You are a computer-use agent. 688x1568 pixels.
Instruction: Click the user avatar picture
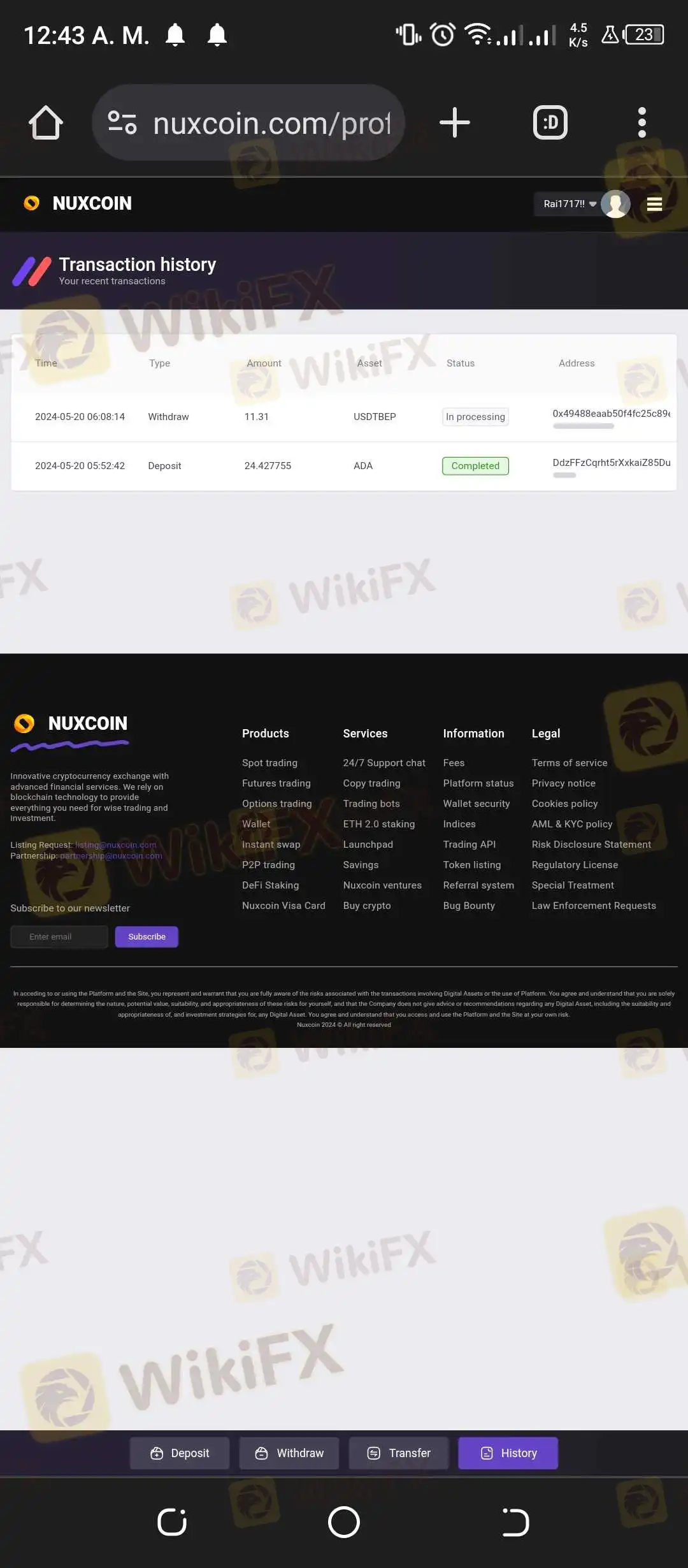[615, 204]
